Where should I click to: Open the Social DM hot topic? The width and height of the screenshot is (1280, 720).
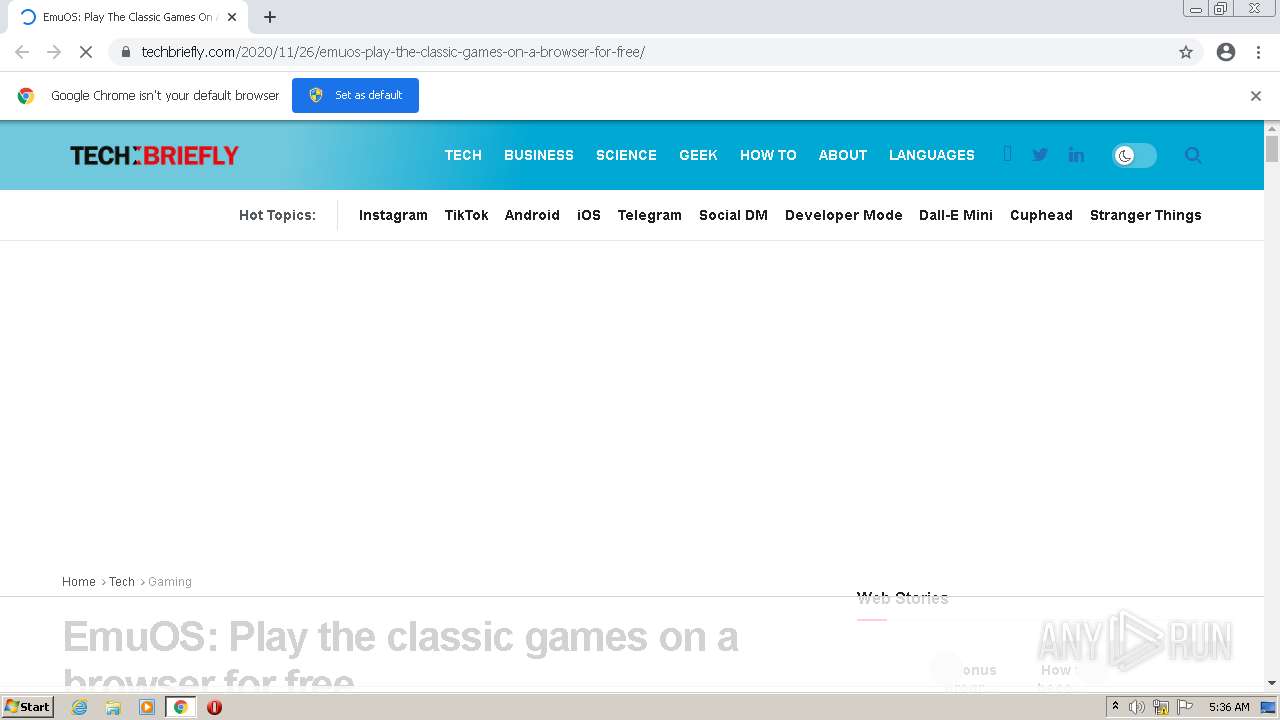[x=733, y=215]
